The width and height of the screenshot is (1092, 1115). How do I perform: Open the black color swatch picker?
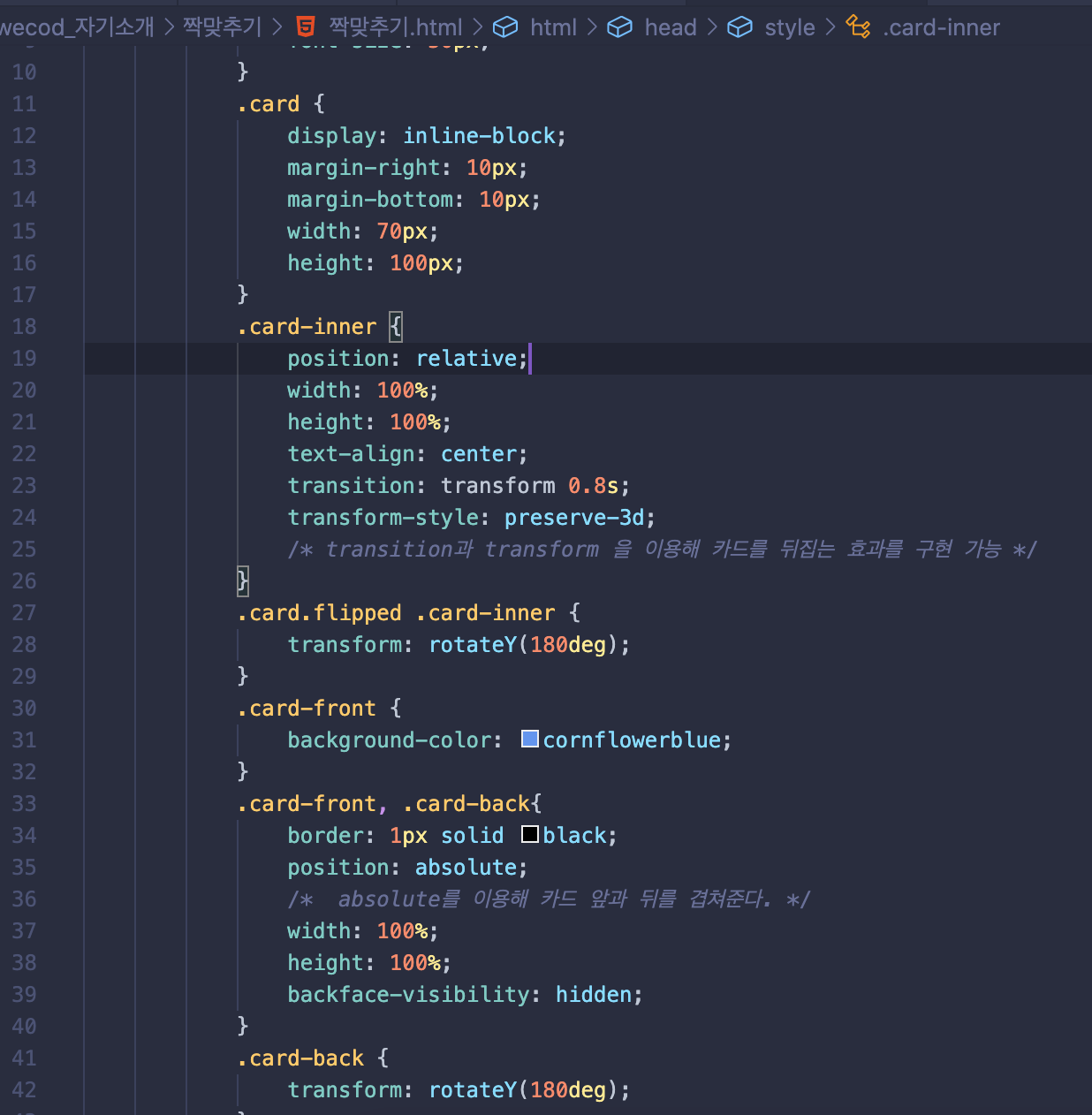530,834
